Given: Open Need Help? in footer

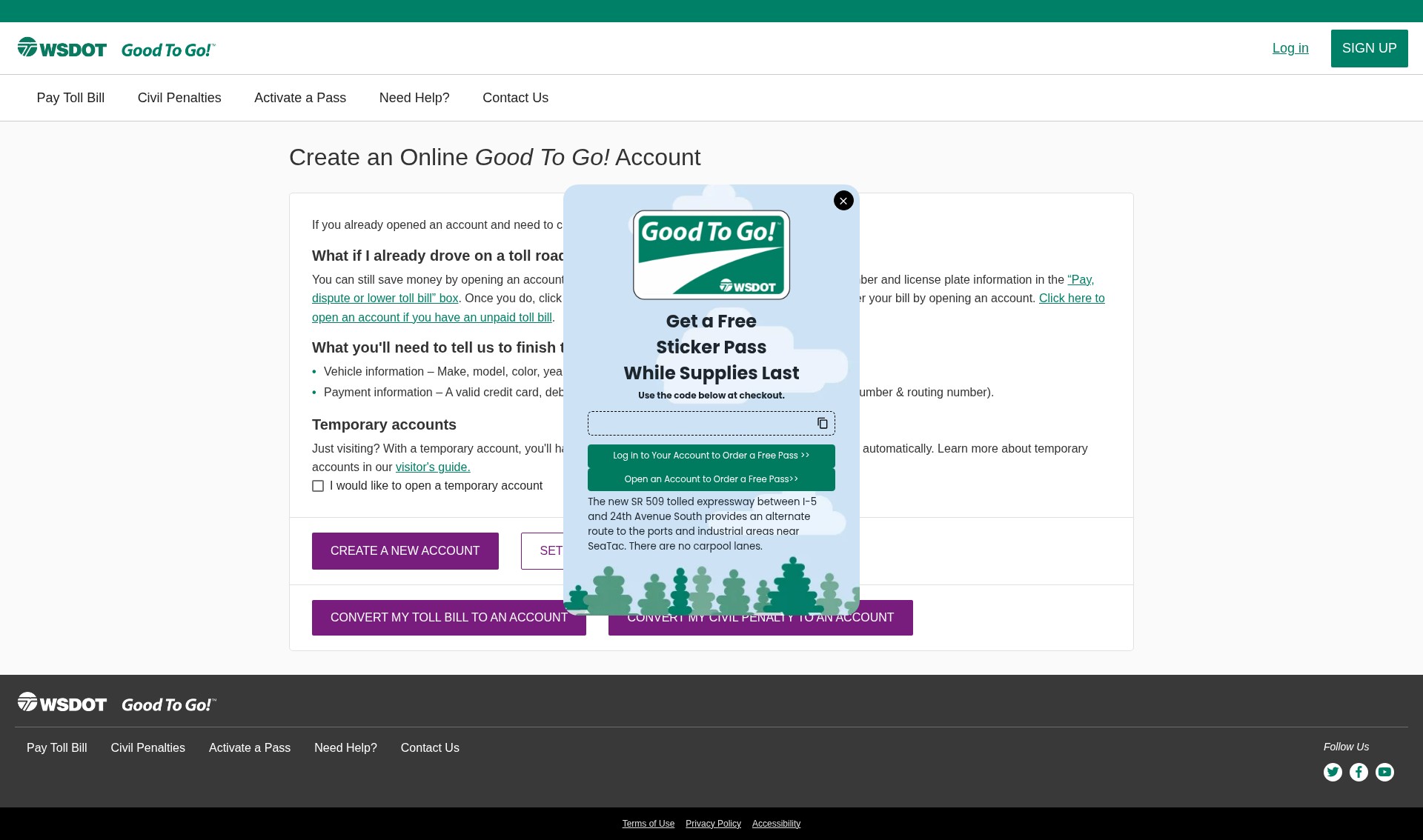Looking at the screenshot, I should [x=345, y=748].
